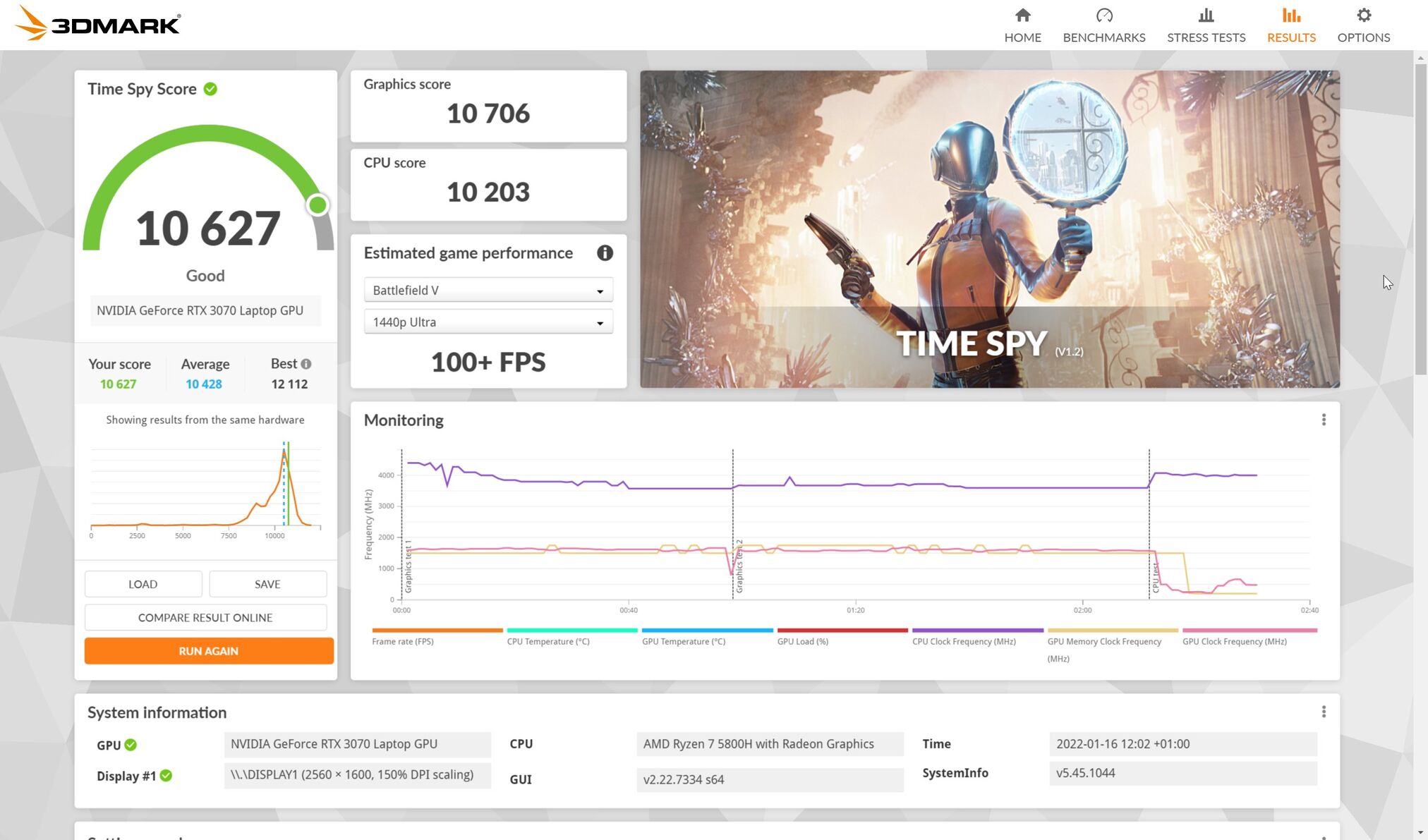The height and width of the screenshot is (840, 1428).
Task: Toggle Frame rate (FPS) legend swatch
Action: click(437, 630)
